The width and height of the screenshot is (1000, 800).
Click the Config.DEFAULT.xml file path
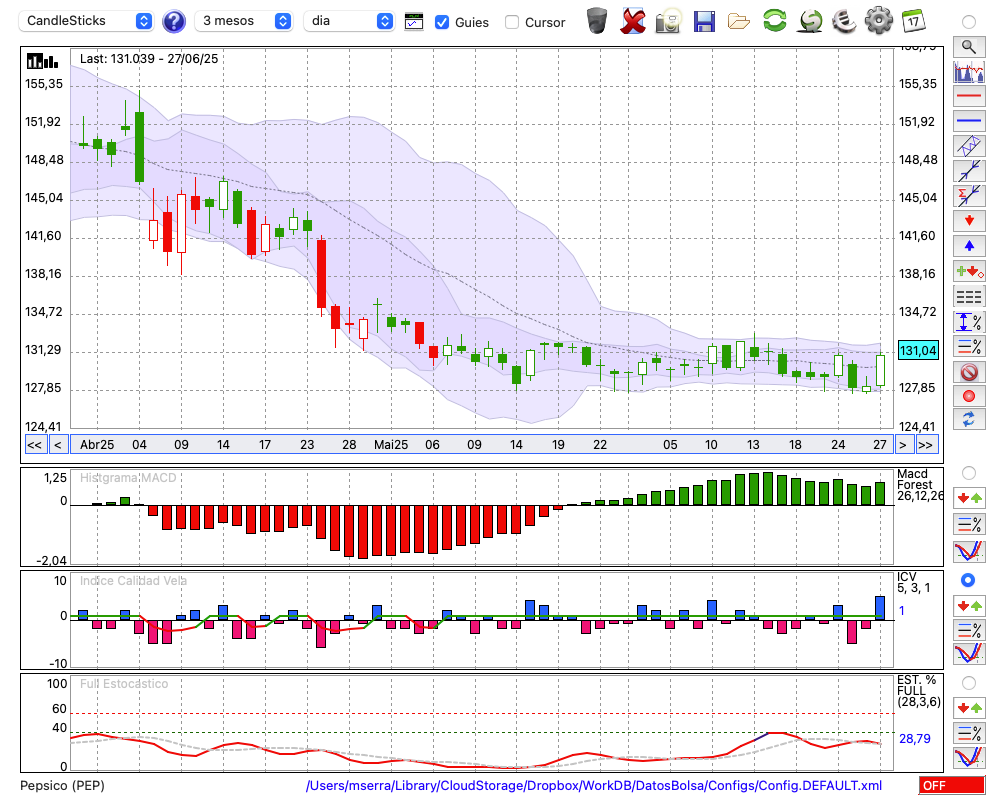pyautogui.click(x=594, y=786)
